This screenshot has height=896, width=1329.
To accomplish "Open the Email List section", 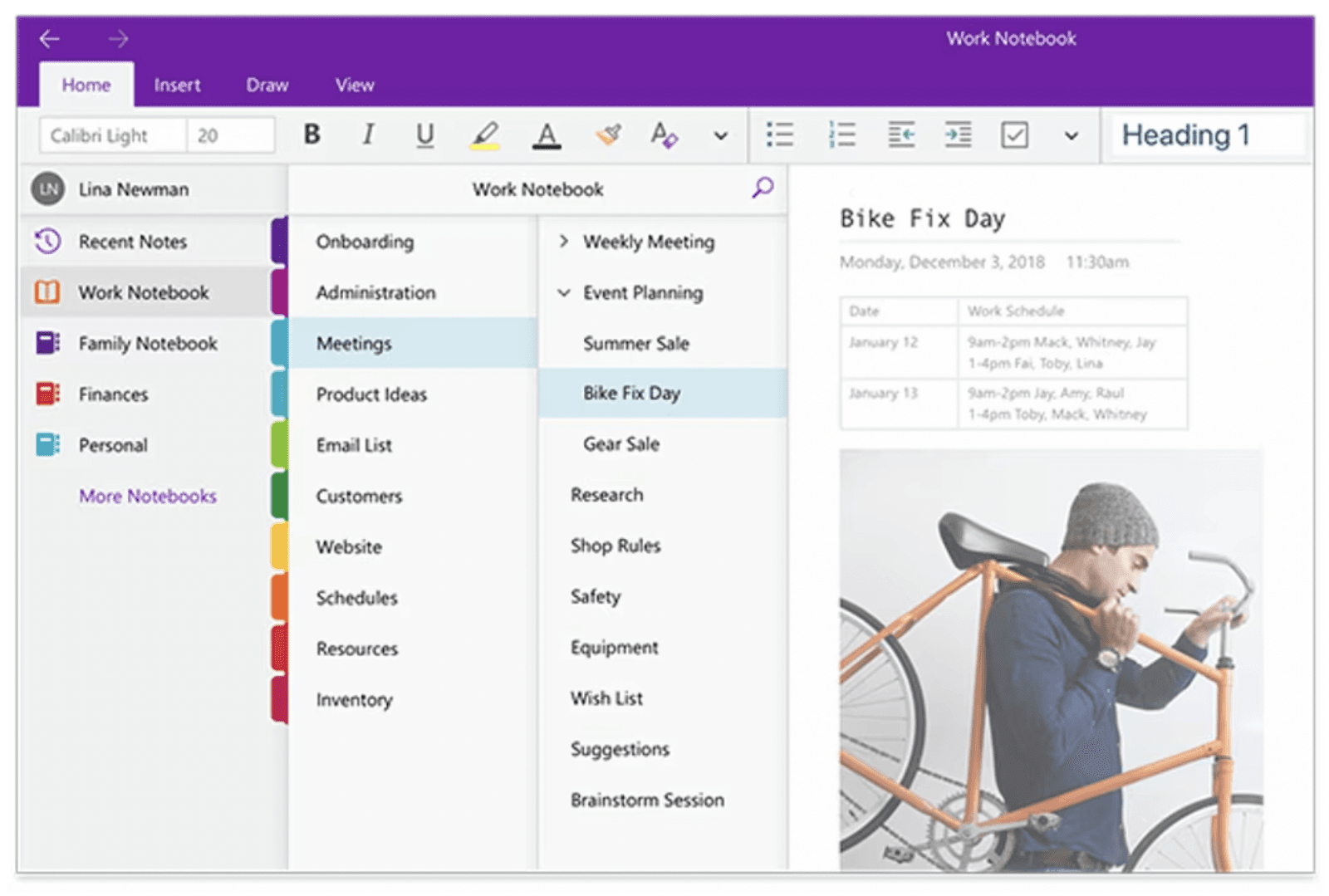I will (x=412, y=445).
